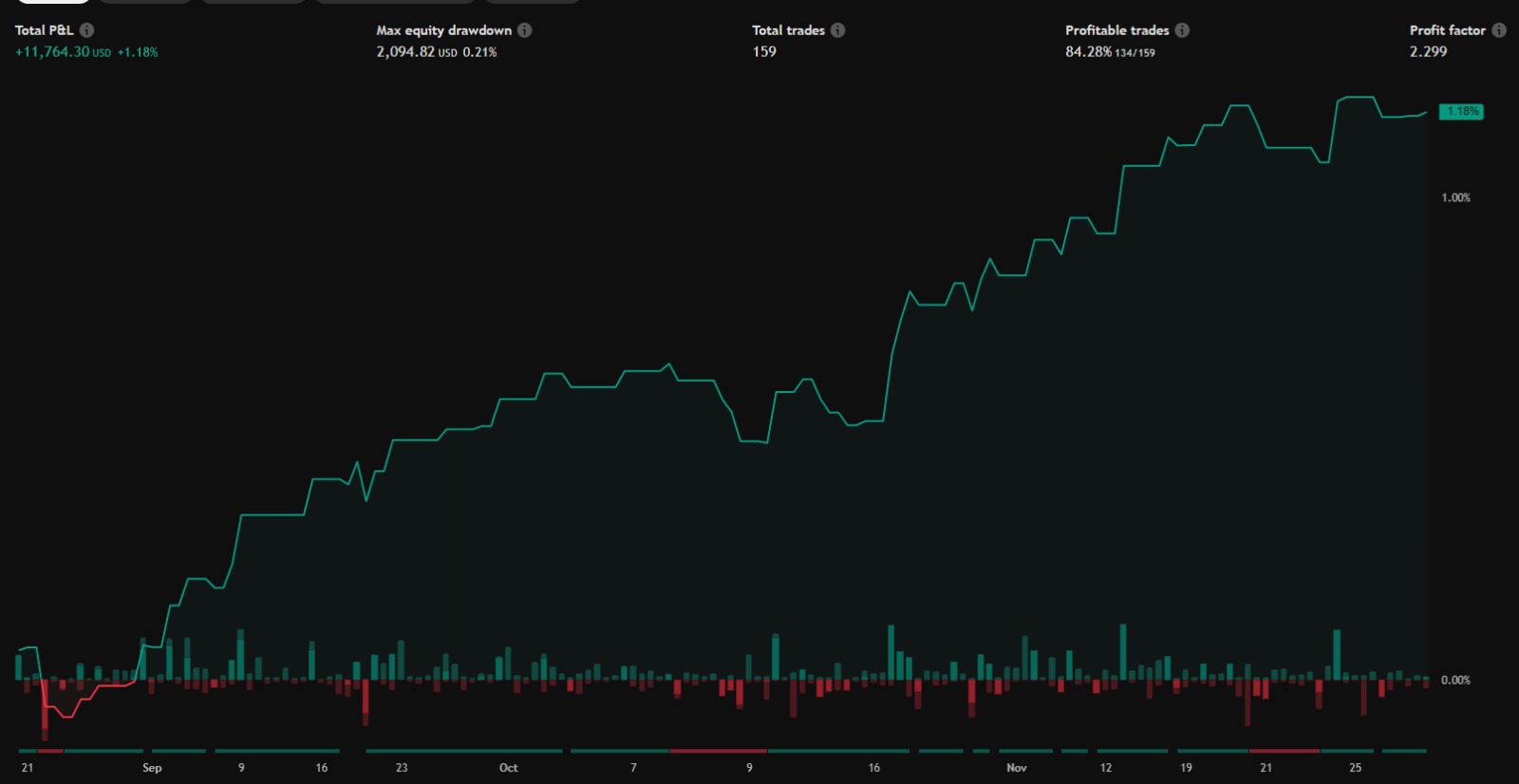Image resolution: width=1519 pixels, height=784 pixels.
Task: Click the 25 date label on time axis
Action: click(x=1356, y=768)
